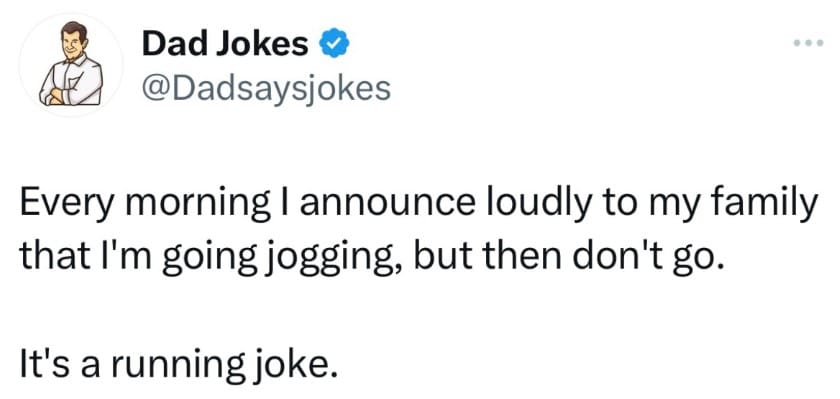Click the blue verified checkmark badge
The width and height of the screenshot is (840, 399).
334,44
